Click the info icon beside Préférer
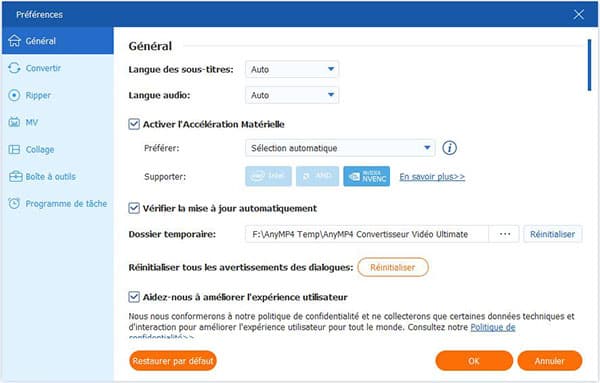Viewport: 600px width, 383px height. pyautogui.click(x=450, y=148)
